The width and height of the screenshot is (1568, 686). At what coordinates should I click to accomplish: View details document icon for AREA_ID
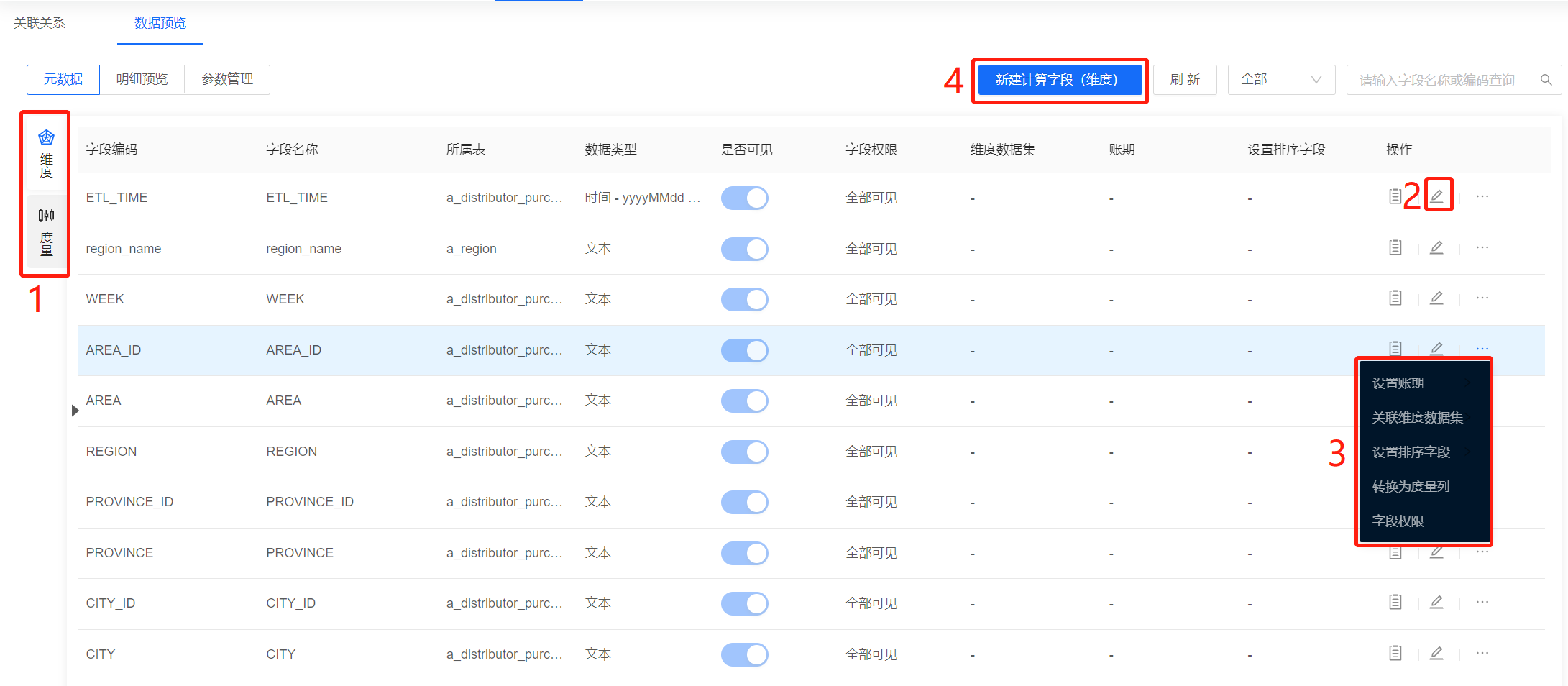[1395, 348]
